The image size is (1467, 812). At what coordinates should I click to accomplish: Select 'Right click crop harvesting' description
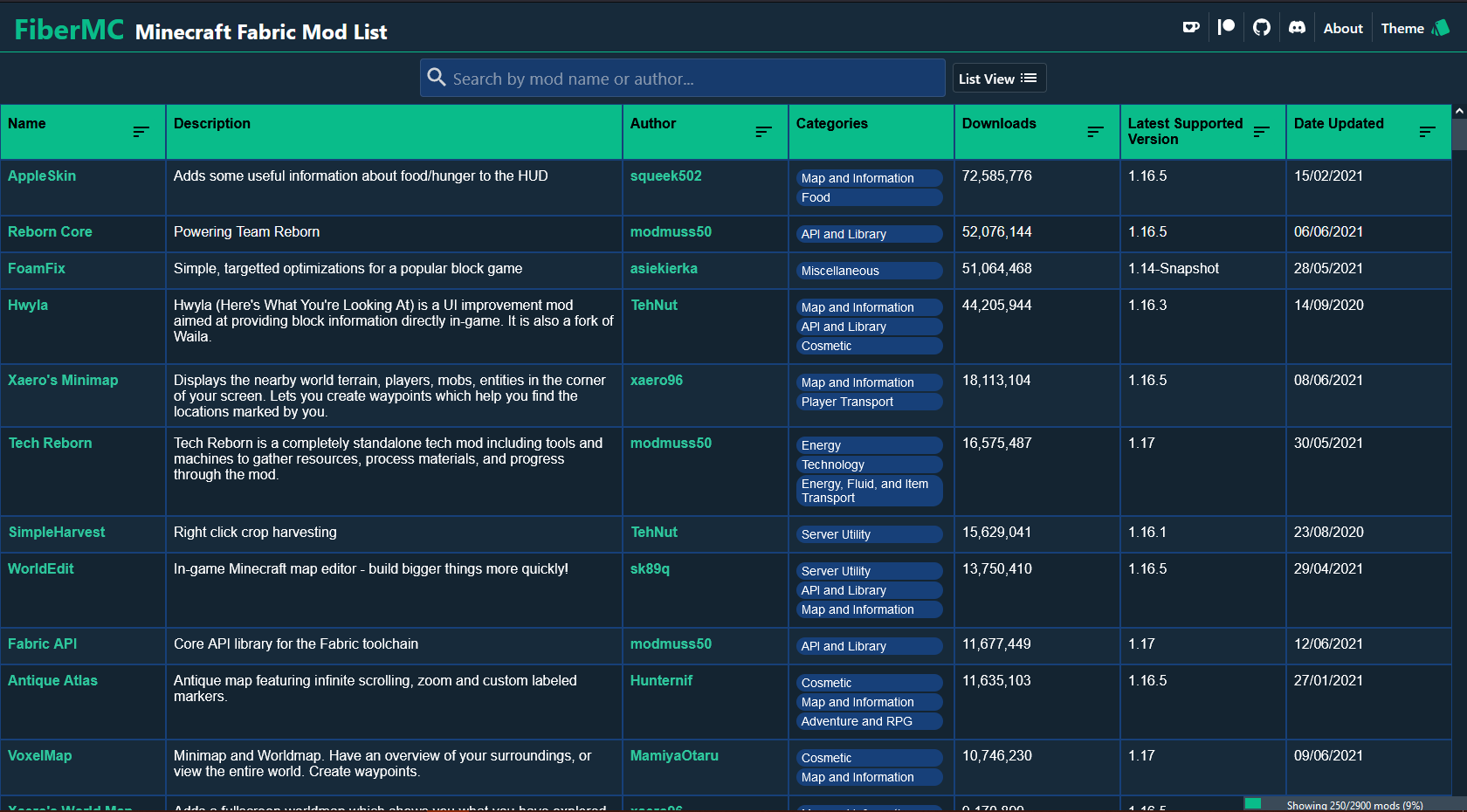pos(255,532)
